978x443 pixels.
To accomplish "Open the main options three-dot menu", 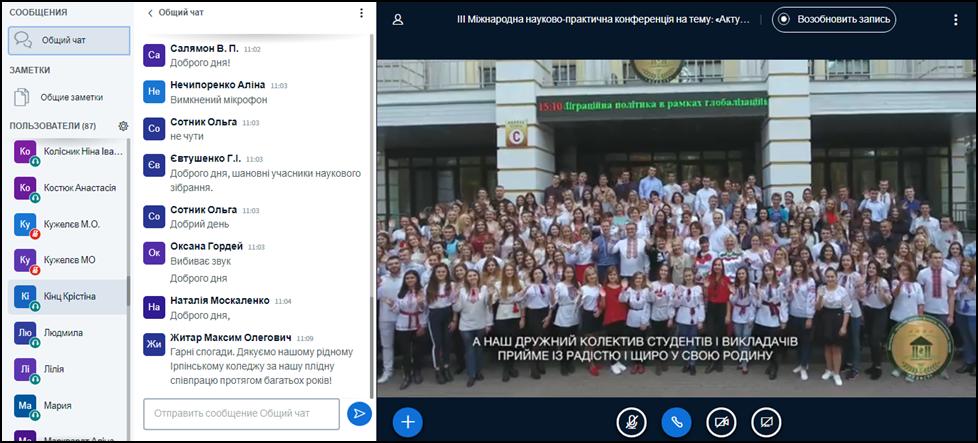I will pos(956,19).
